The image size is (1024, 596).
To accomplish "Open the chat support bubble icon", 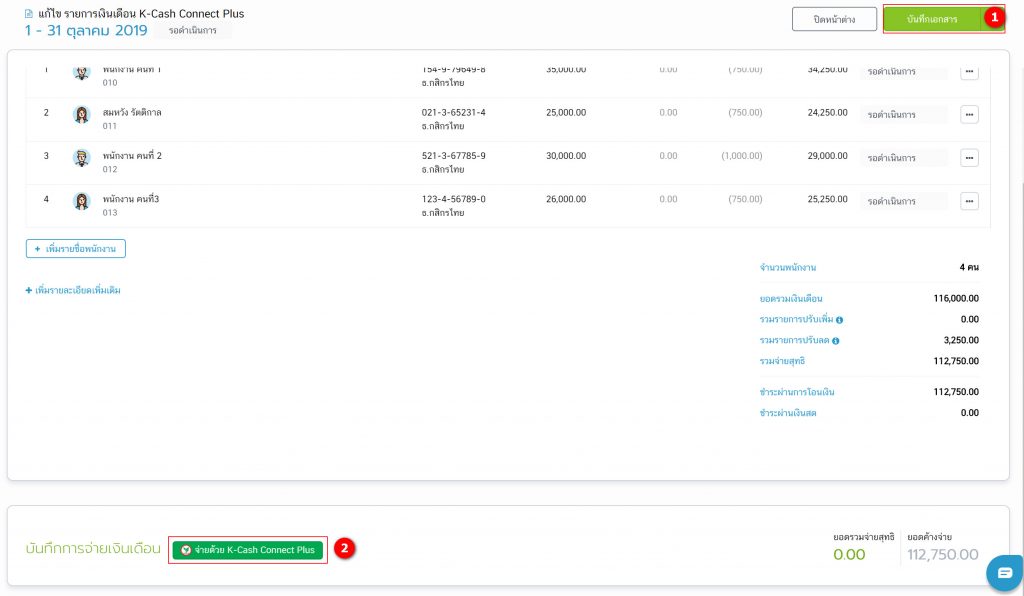I will point(1004,573).
